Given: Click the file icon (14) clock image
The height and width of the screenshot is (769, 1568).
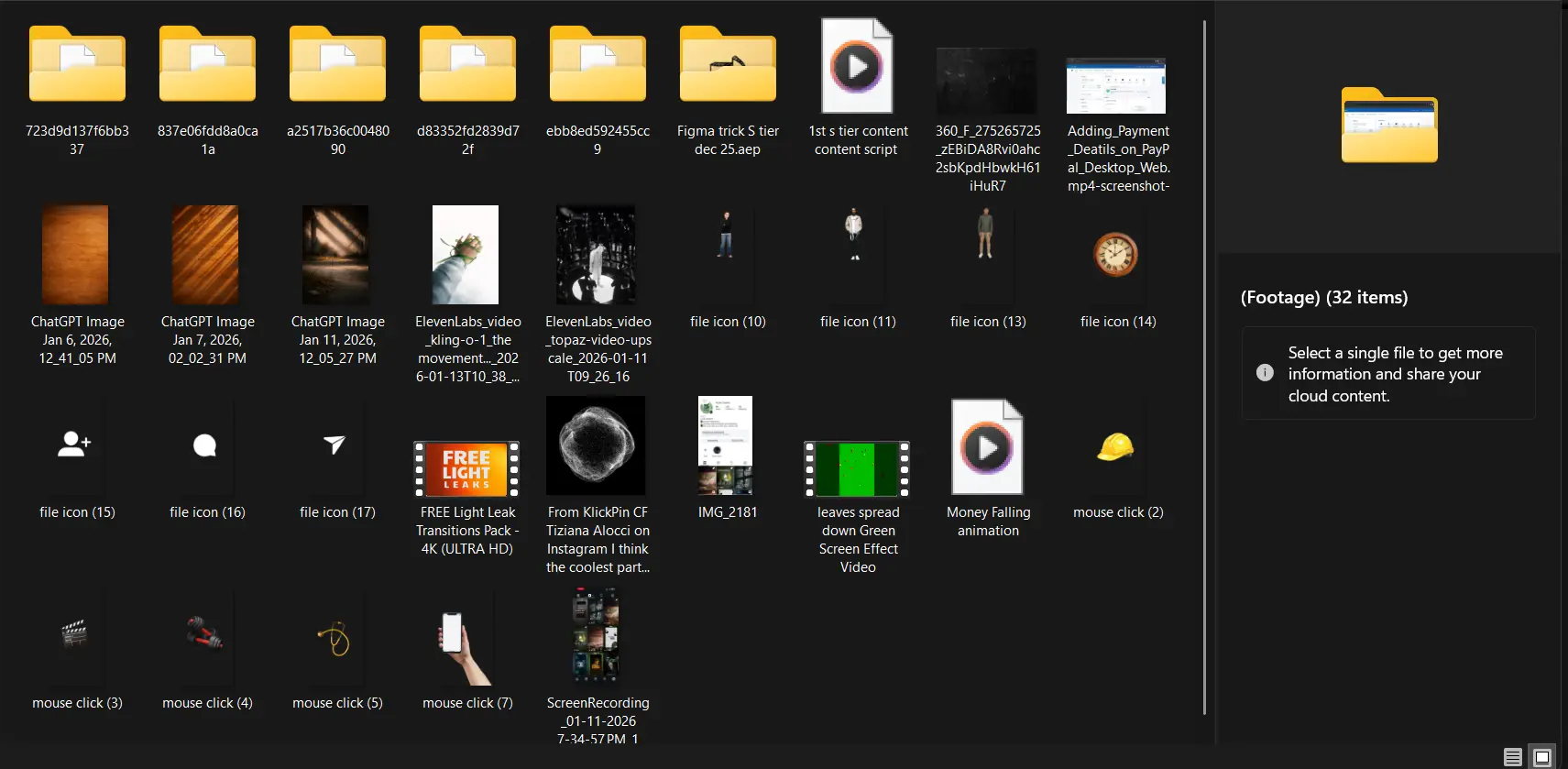Looking at the screenshot, I should coord(1116,256).
